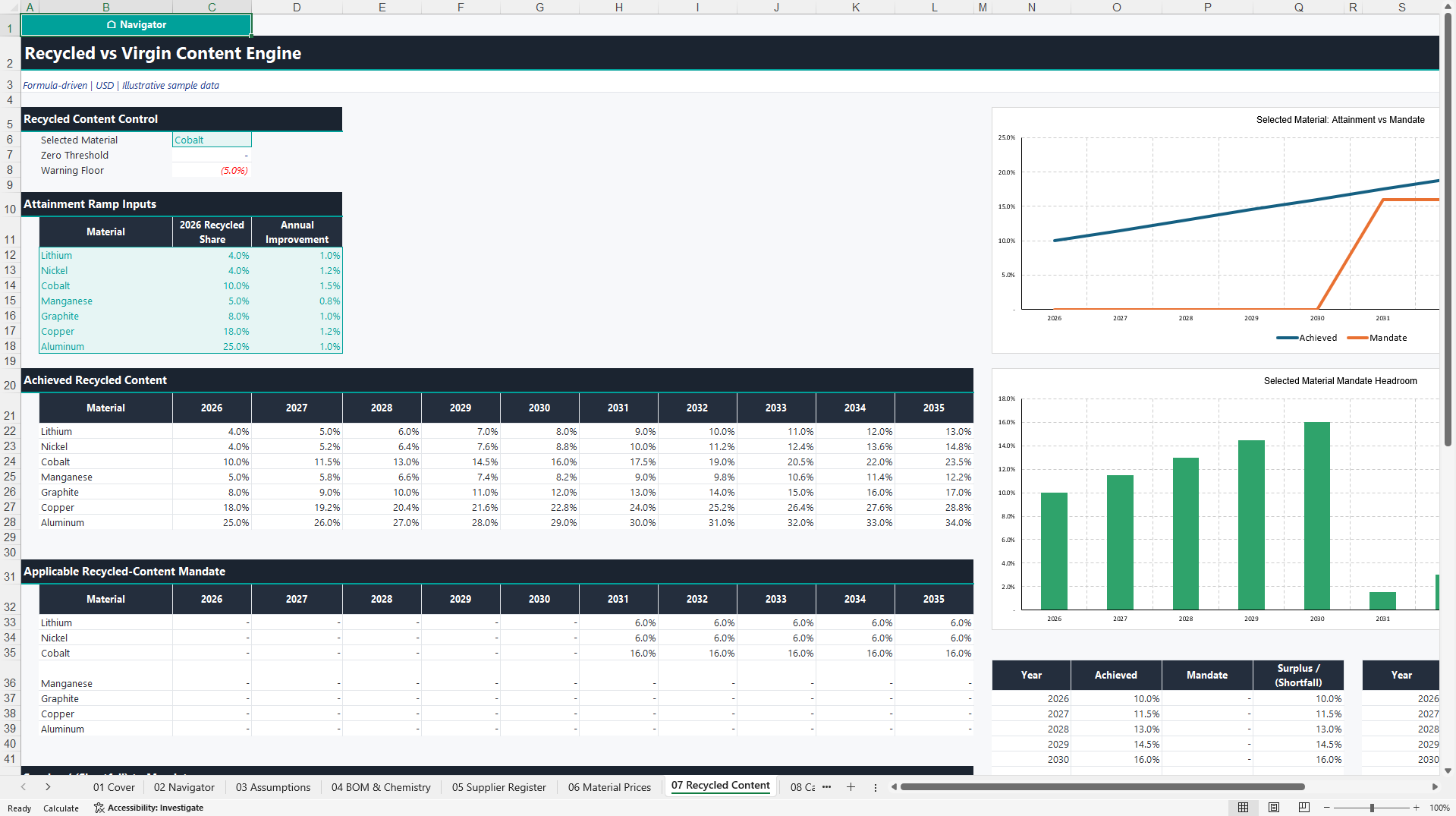Screen dimensions: 1456x816
Task: Select the 2030 green headroom bar
Action: pyautogui.click(x=1317, y=516)
